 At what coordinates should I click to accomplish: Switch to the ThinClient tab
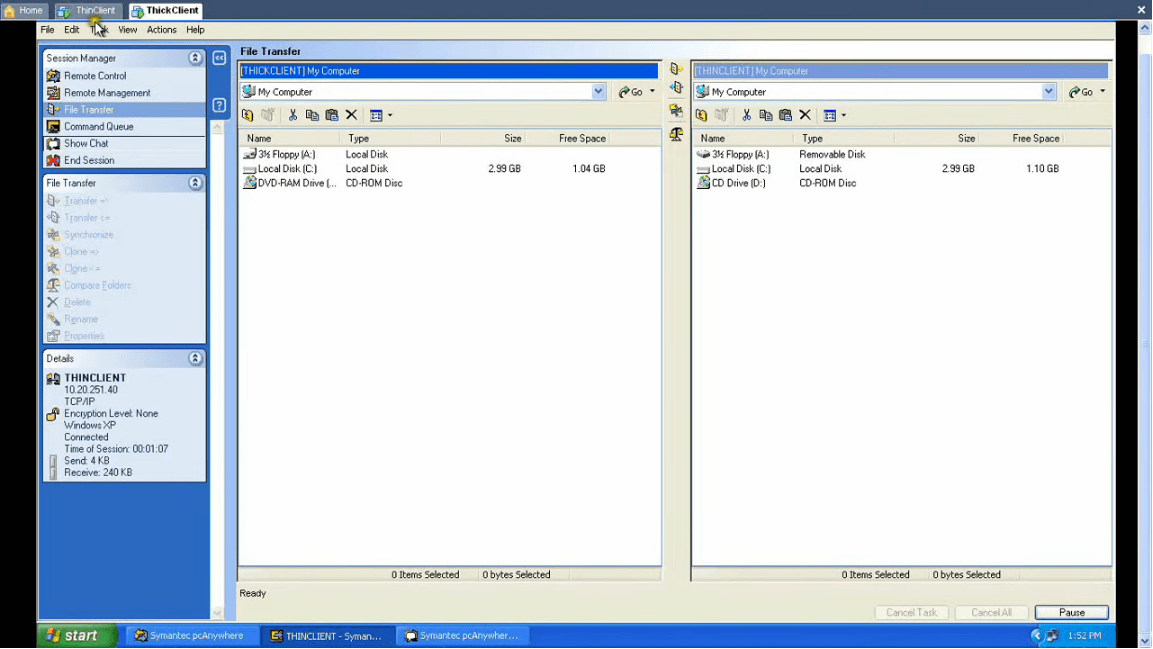click(x=87, y=10)
